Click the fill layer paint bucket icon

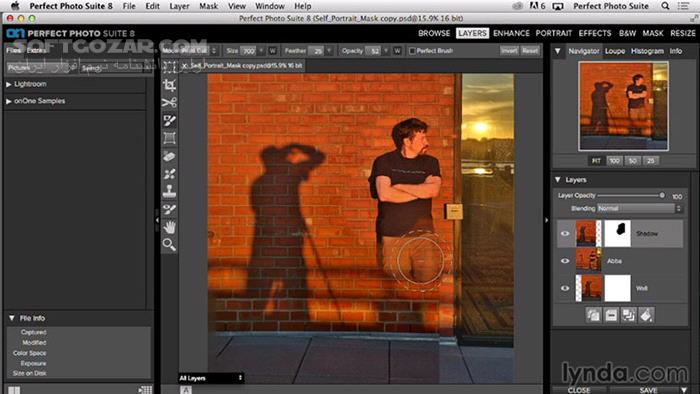[x=646, y=315]
